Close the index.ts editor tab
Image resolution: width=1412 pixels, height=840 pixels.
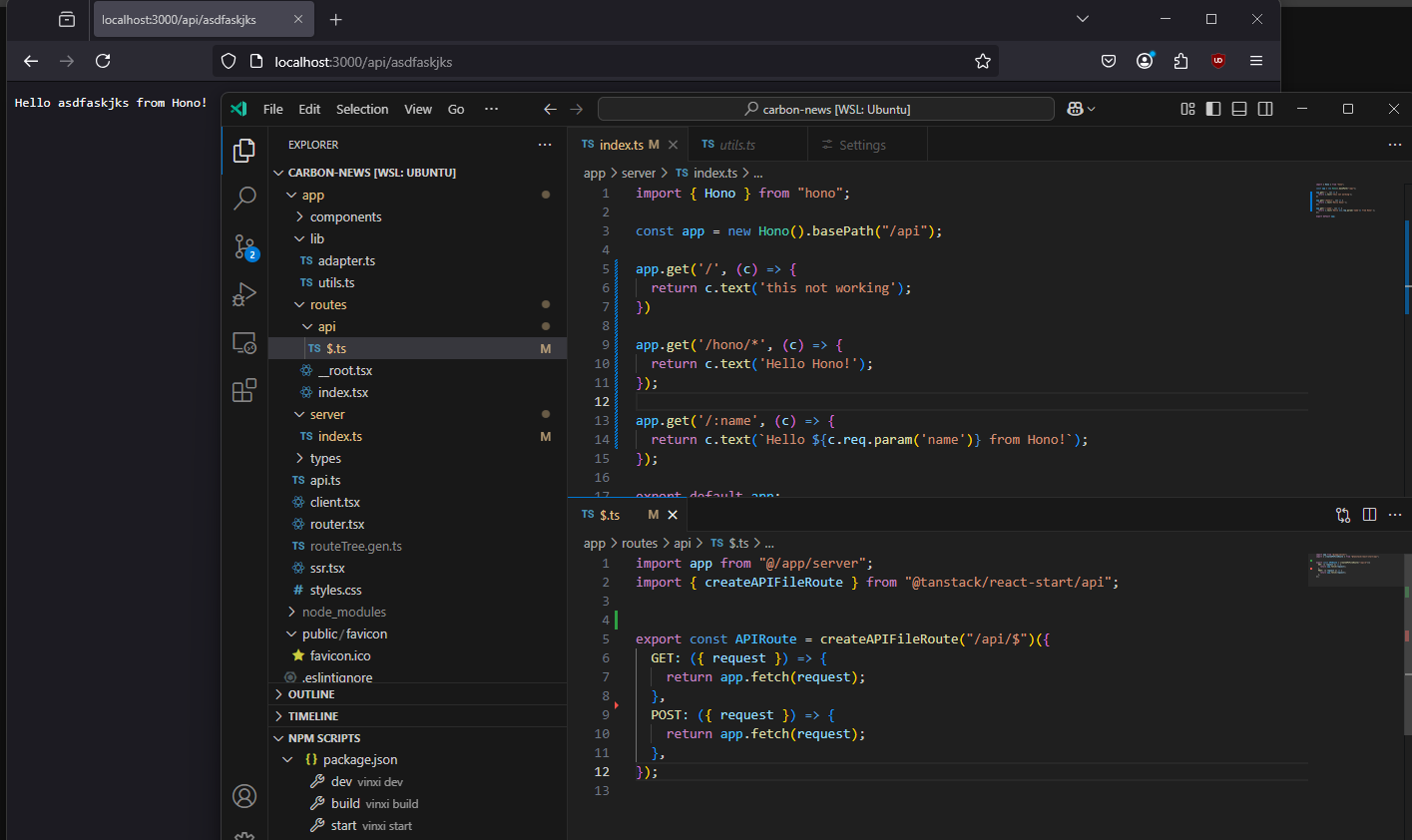[x=673, y=145]
